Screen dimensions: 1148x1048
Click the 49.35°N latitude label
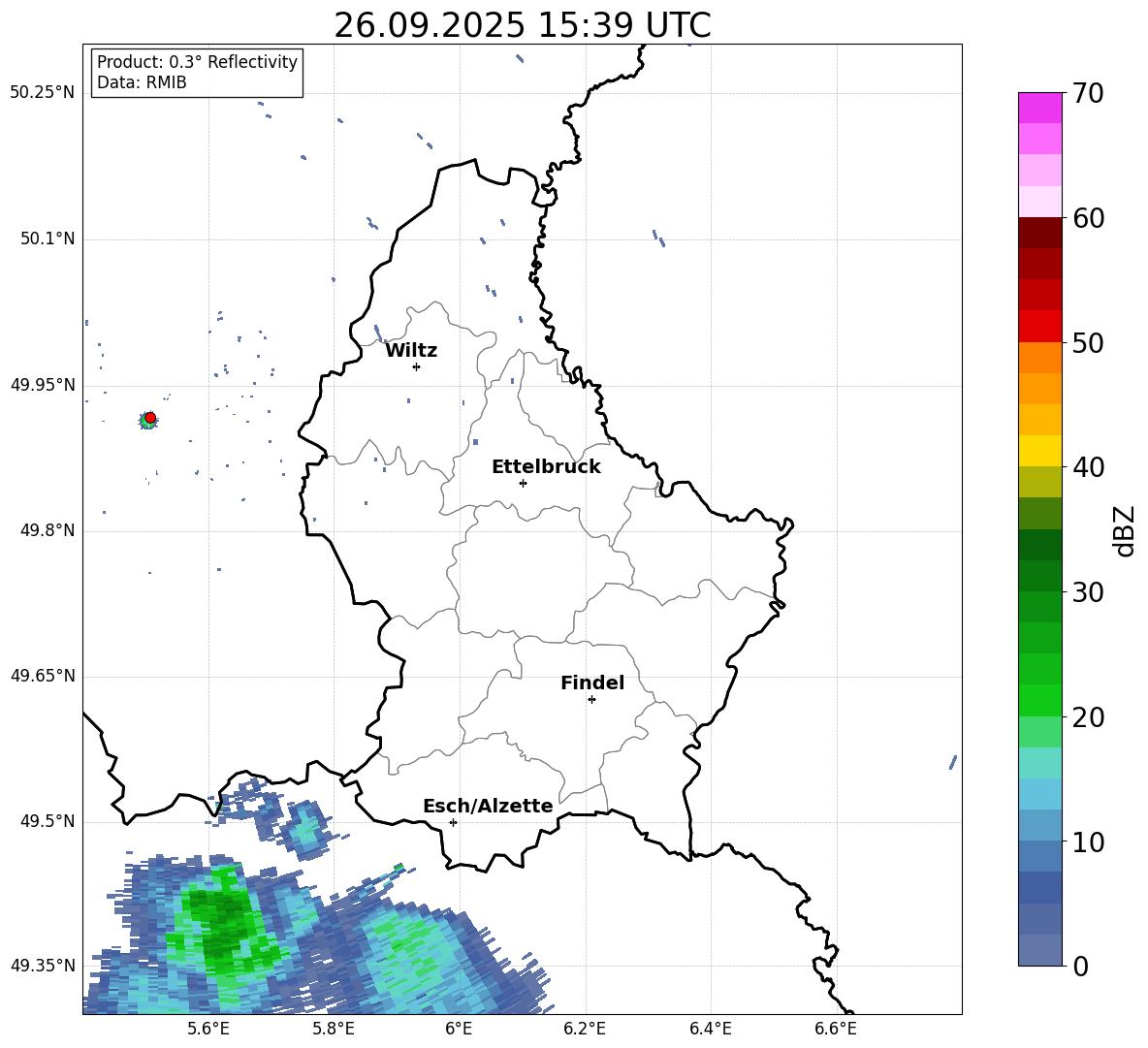[x=43, y=966]
